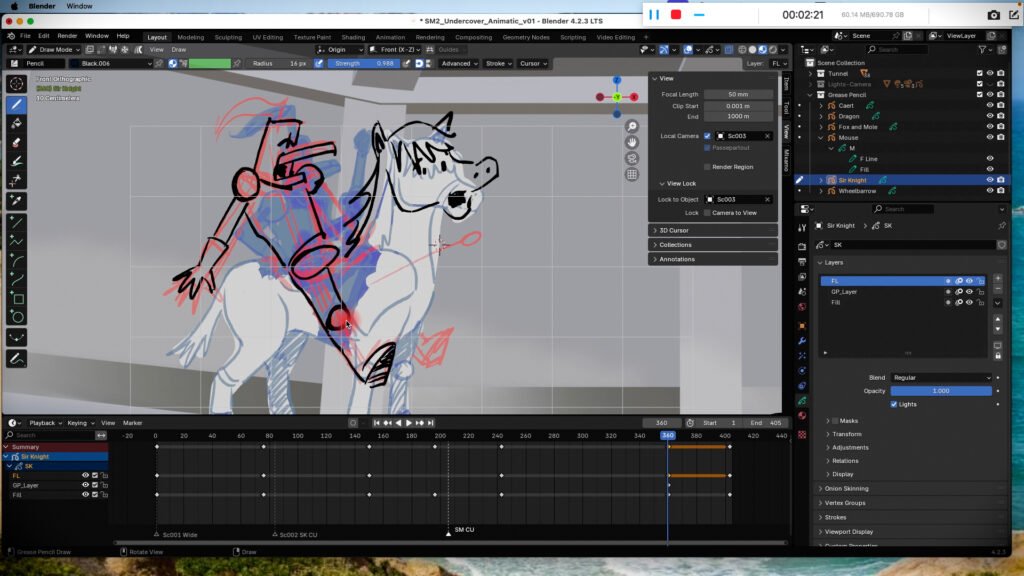Click the pan hand viewport icon

(632, 142)
